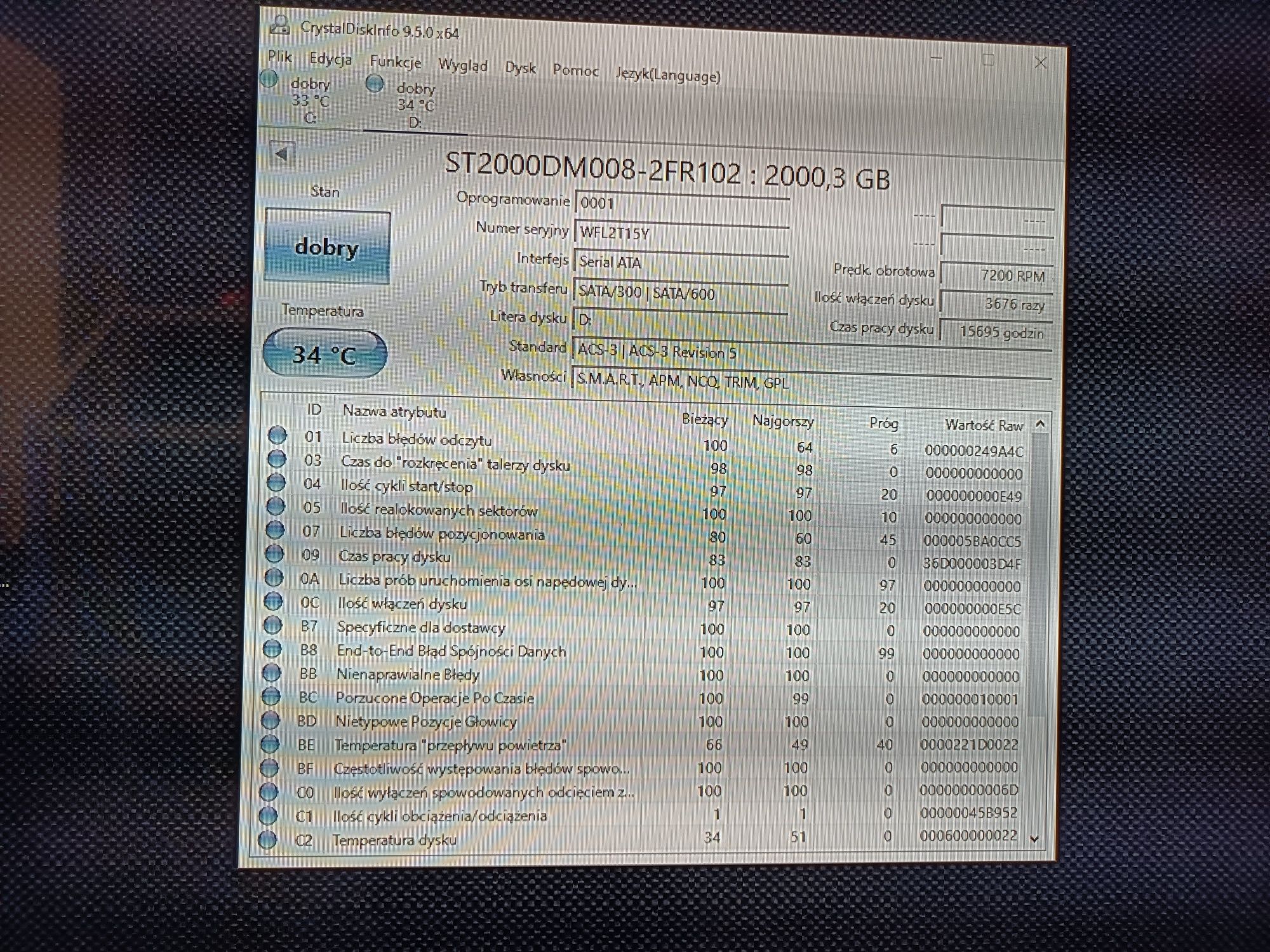Open the Edycja menu
The height and width of the screenshot is (952, 1270).
tap(330, 59)
